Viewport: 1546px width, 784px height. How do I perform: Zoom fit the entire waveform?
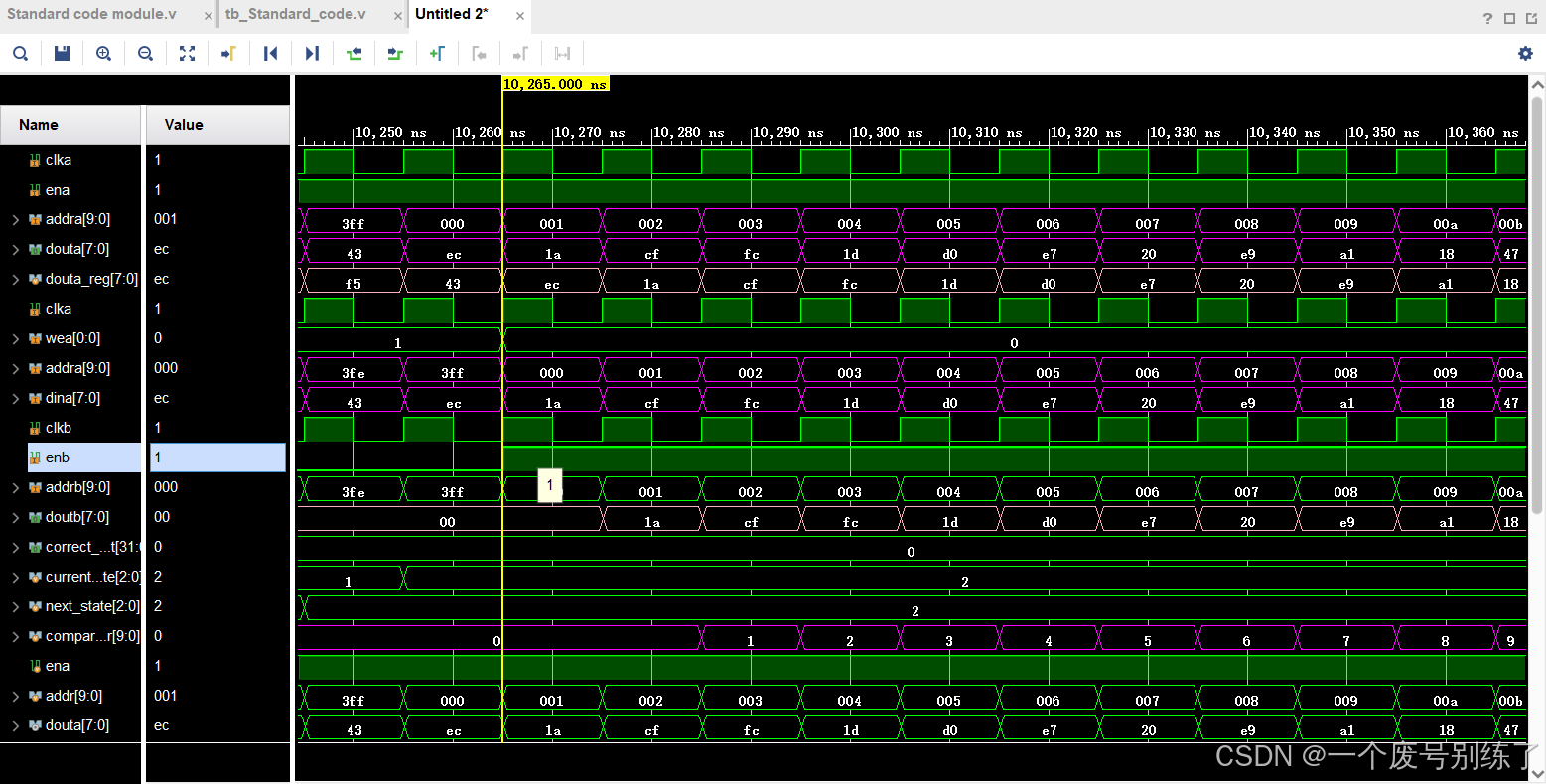[x=187, y=54]
